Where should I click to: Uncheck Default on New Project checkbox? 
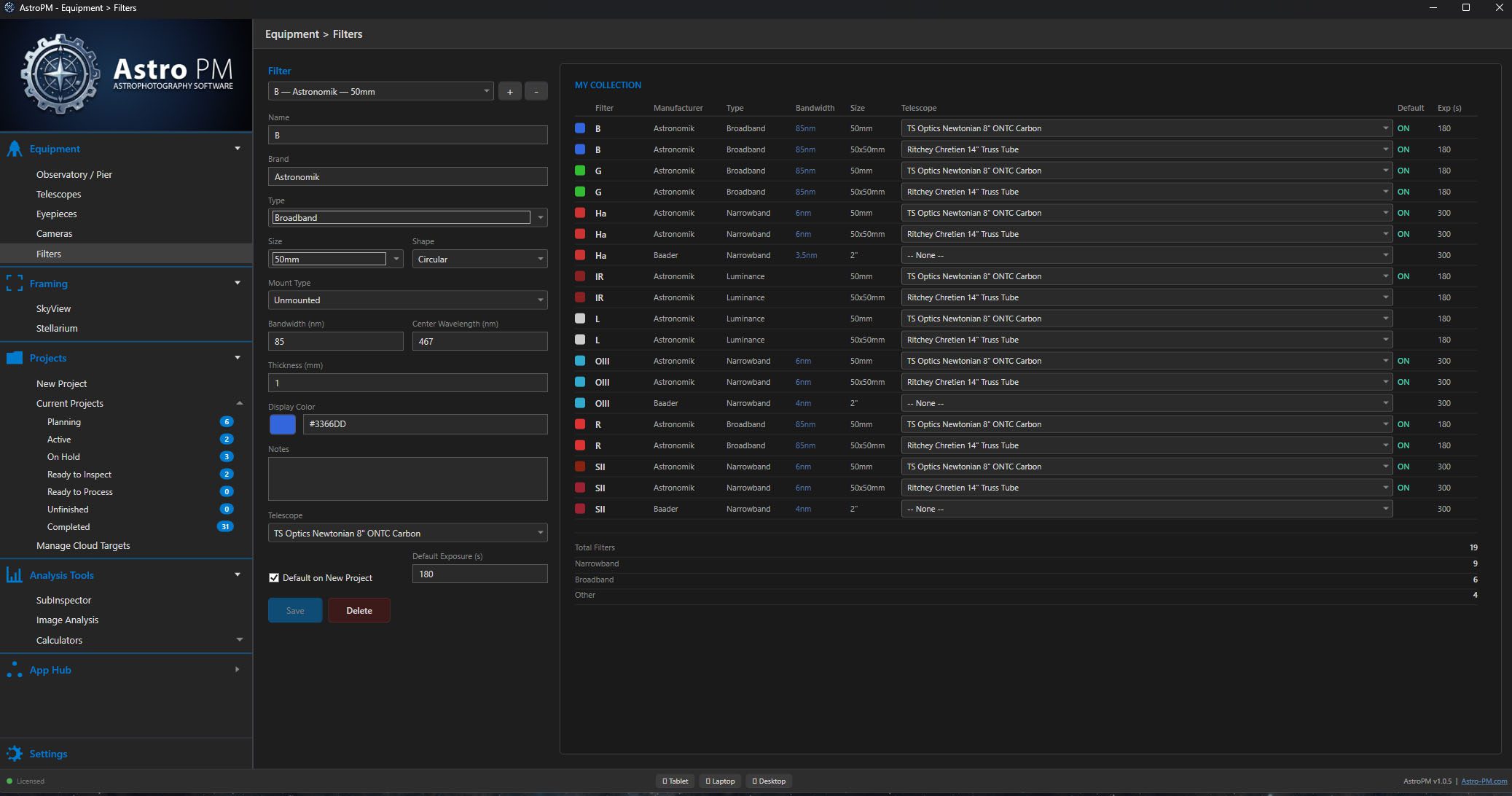pyautogui.click(x=274, y=578)
